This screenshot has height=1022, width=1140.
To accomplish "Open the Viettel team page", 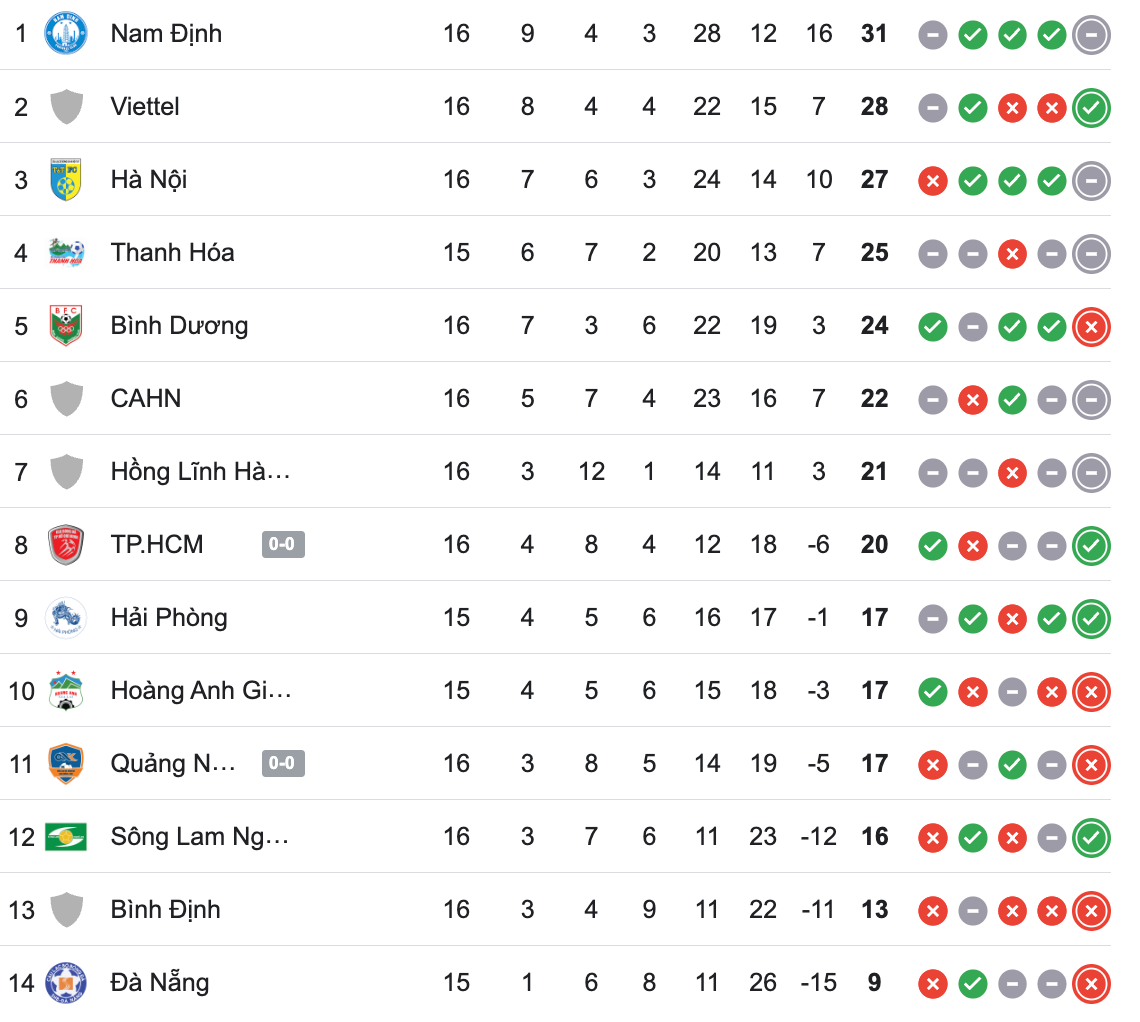I will (145, 107).
